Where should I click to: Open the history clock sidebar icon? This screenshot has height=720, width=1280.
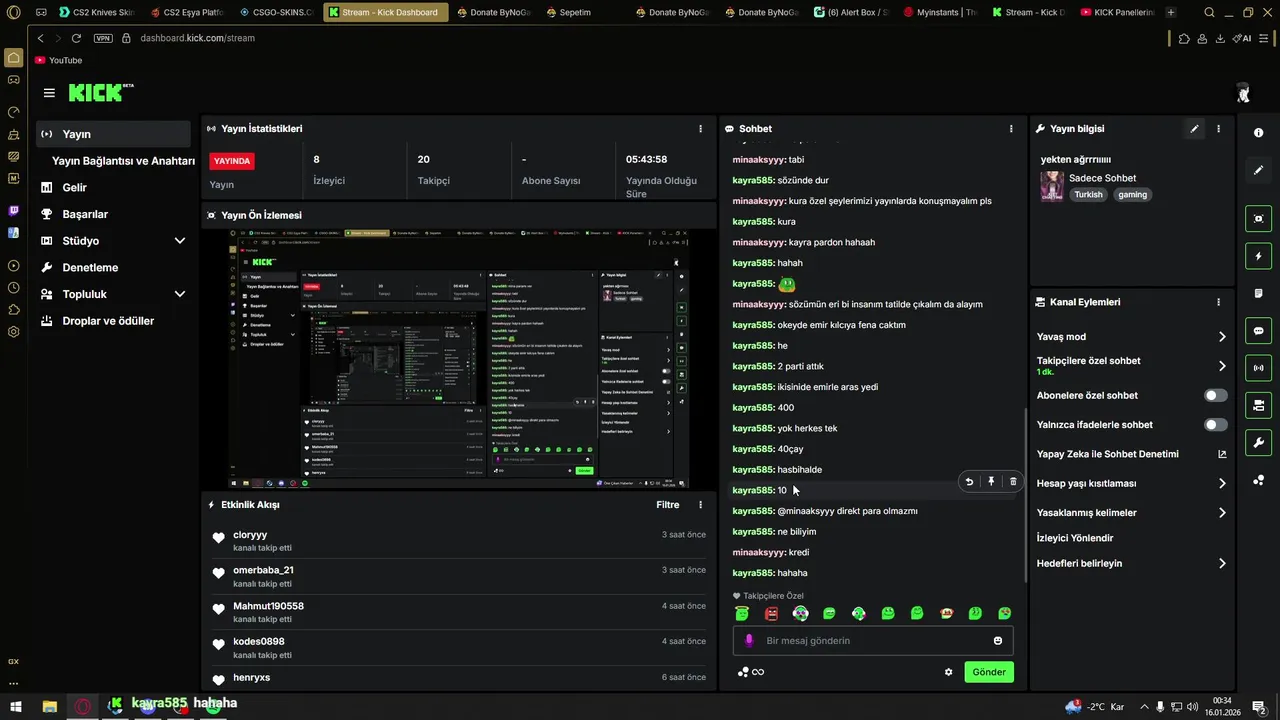coord(13,287)
